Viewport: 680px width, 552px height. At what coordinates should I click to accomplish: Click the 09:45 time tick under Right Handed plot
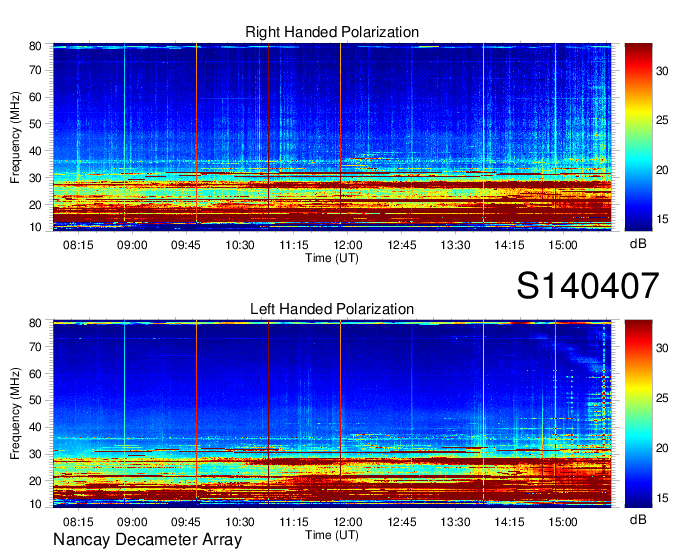click(x=186, y=245)
